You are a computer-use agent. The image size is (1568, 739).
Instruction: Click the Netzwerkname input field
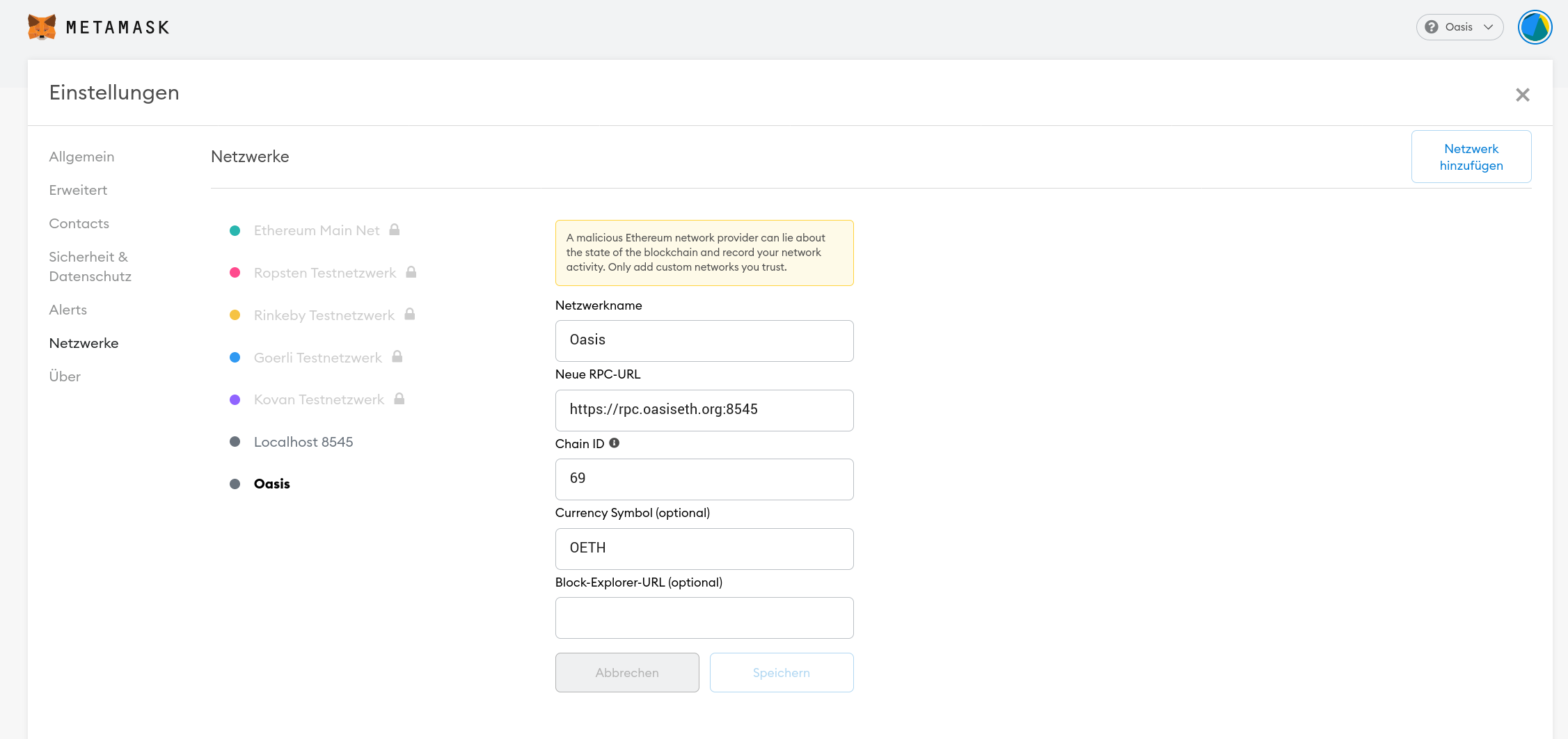point(704,341)
